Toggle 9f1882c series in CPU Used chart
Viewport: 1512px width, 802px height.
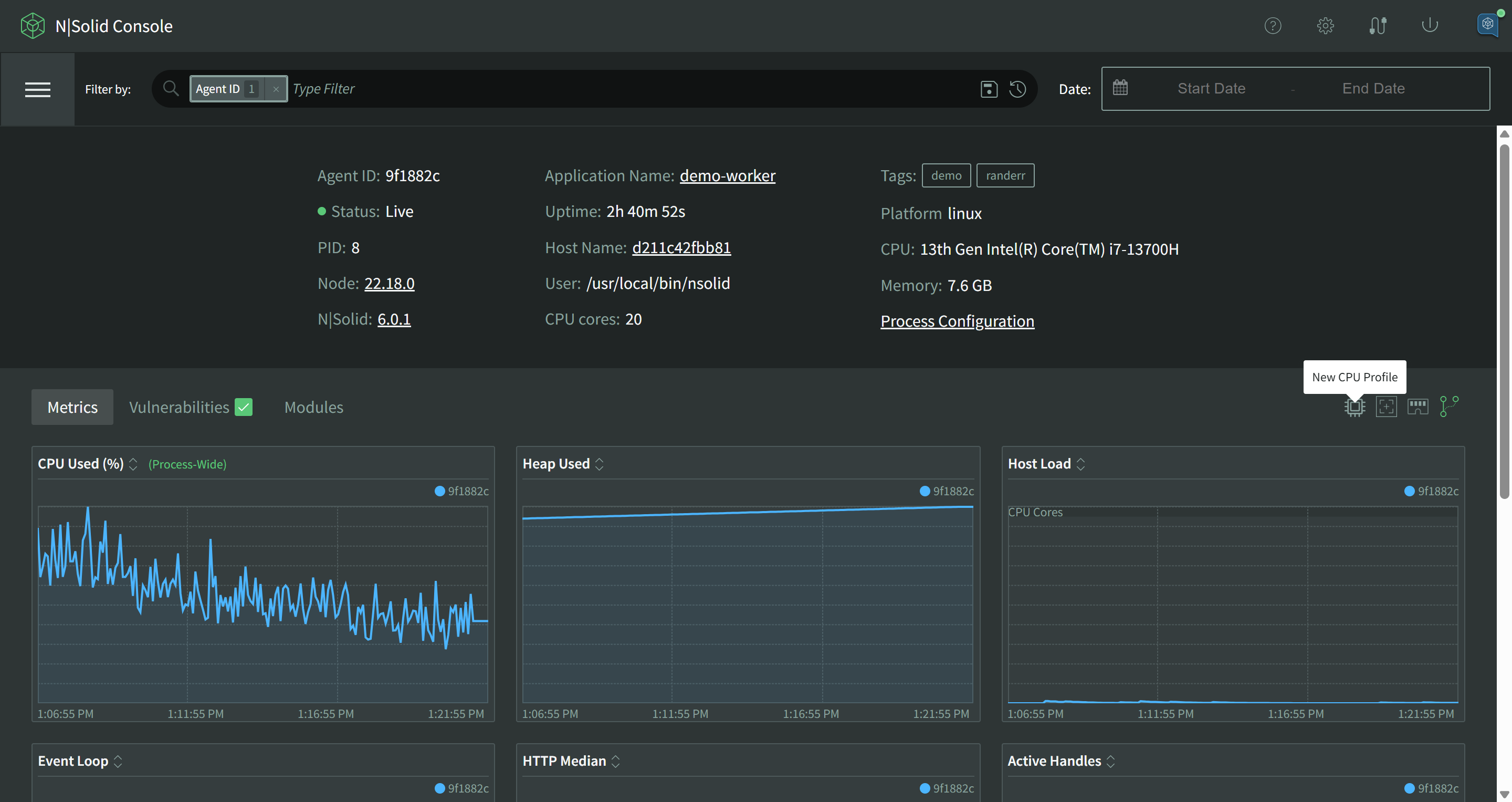pyautogui.click(x=461, y=491)
